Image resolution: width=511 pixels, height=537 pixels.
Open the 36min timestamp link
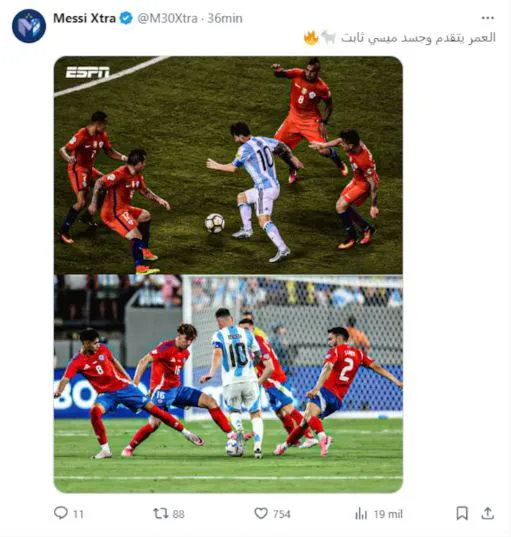click(x=225, y=18)
